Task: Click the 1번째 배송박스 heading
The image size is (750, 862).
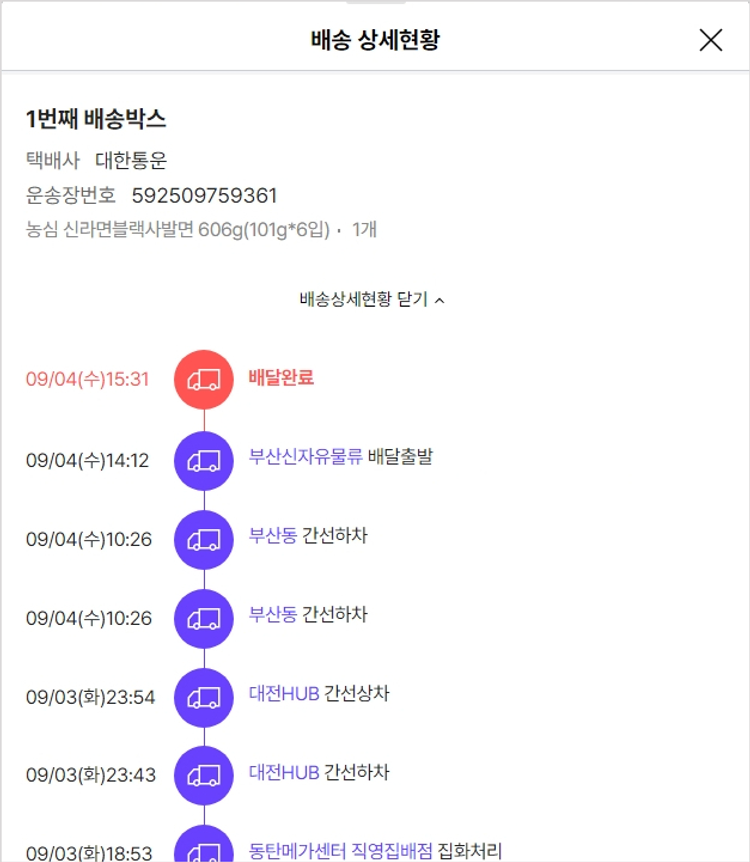Action: point(96,119)
